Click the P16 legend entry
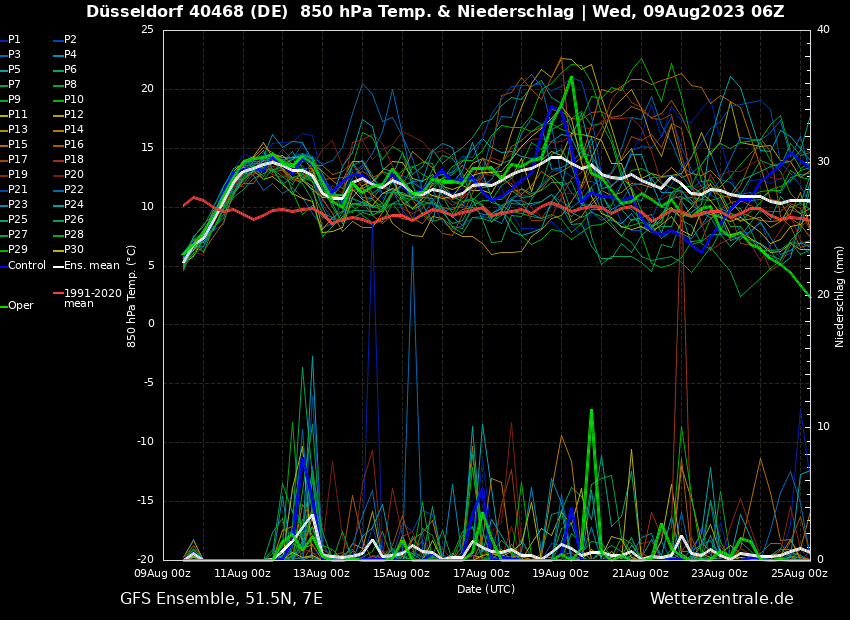Screen dimensions: 850x620 tap(74, 145)
